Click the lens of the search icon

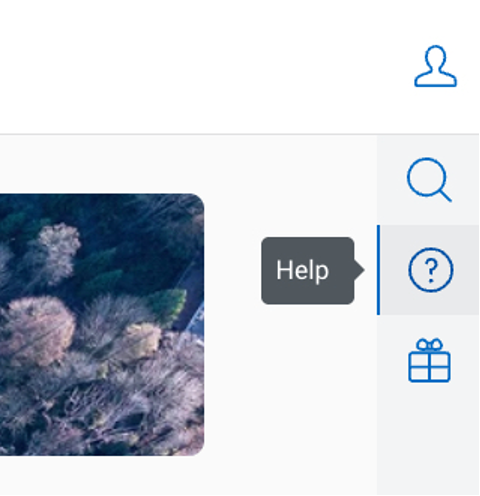click(426, 177)
